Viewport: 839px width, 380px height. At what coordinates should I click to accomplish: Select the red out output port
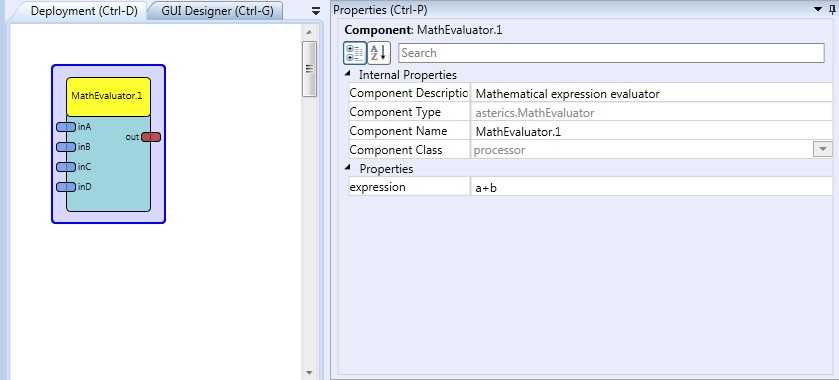151,137
